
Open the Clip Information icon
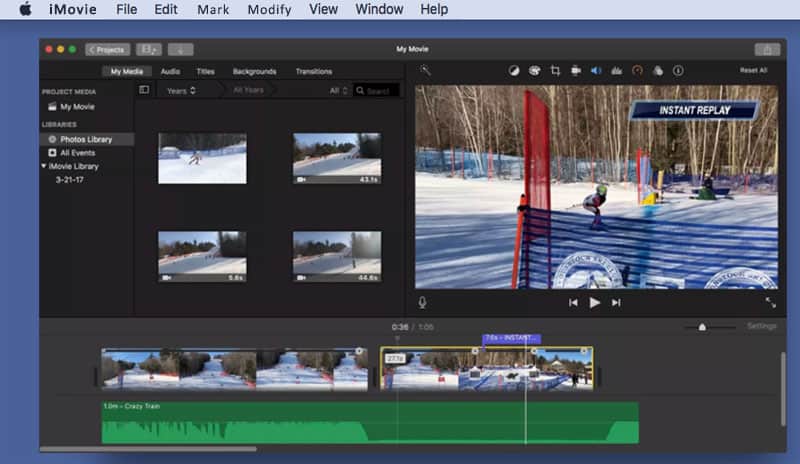pyautogui.click(x=678, y=71)
